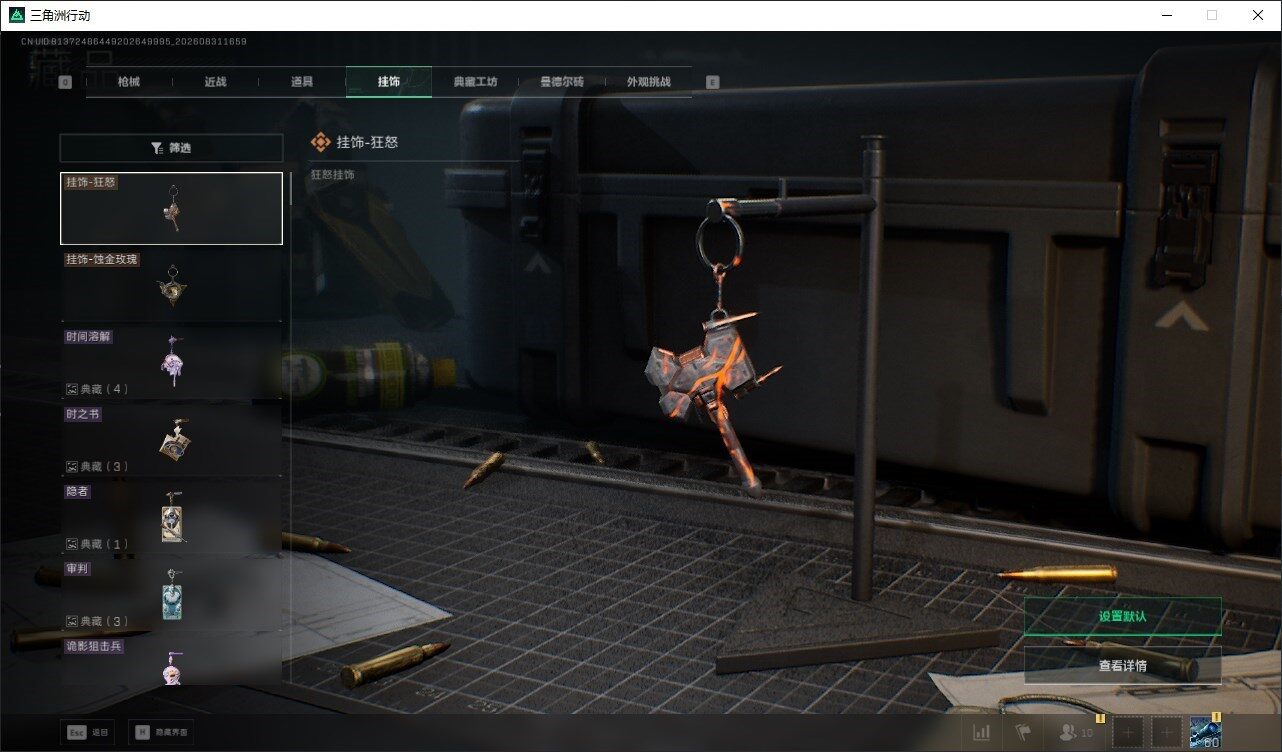This screenshot has width=1282, height=752.
Task: Switch to the 外观挑战 tab
Action: [x=648, y=82]
